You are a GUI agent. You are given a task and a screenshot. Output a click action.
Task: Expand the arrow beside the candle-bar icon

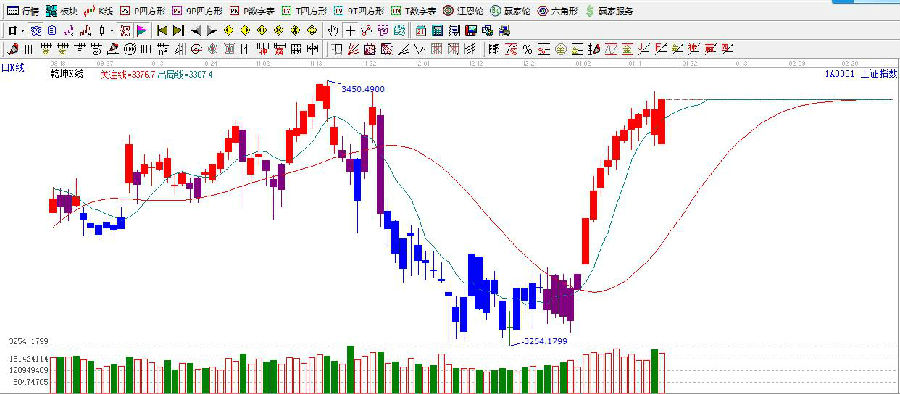112,30
